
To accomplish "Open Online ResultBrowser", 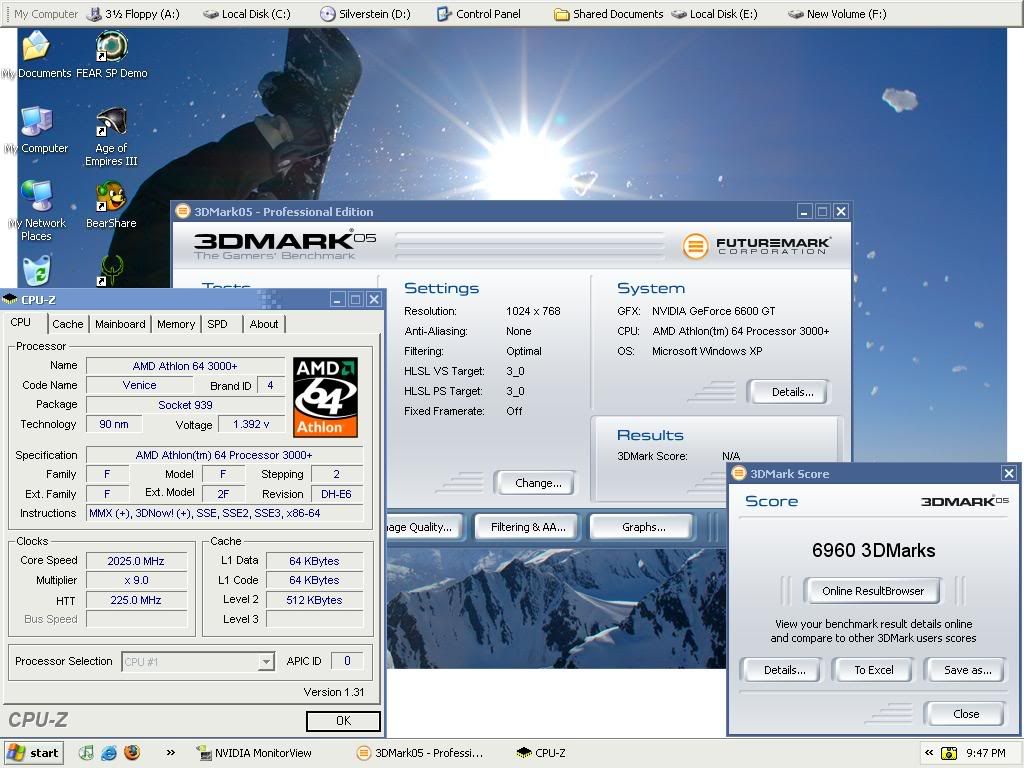I will click(872, 591).
